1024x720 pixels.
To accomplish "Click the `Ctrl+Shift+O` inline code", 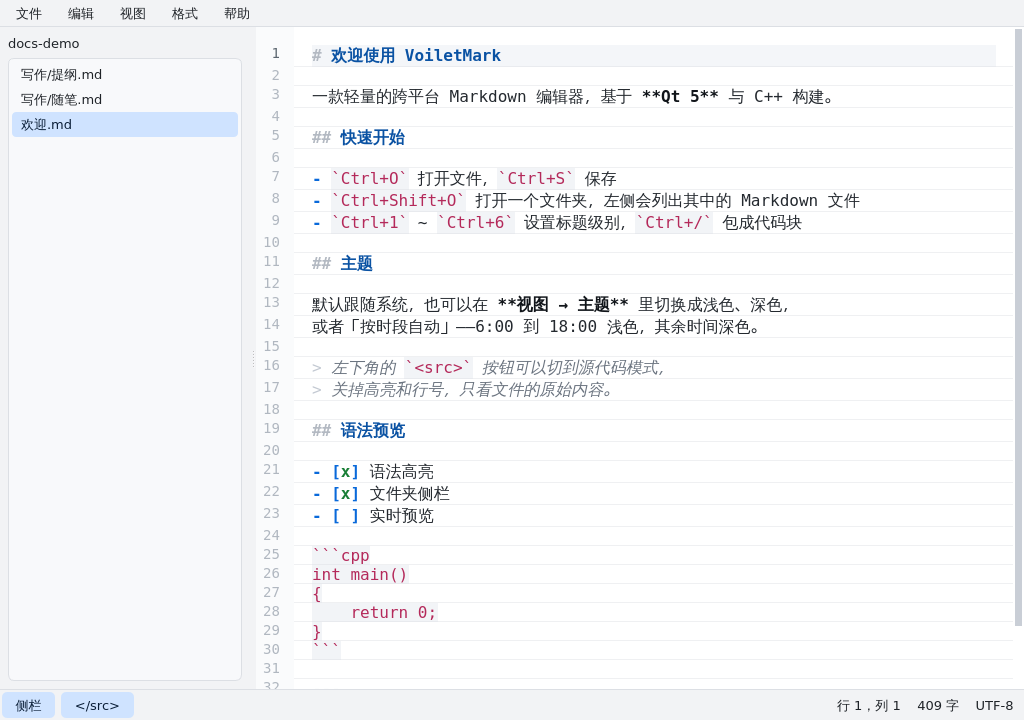I will click(398, 201).
